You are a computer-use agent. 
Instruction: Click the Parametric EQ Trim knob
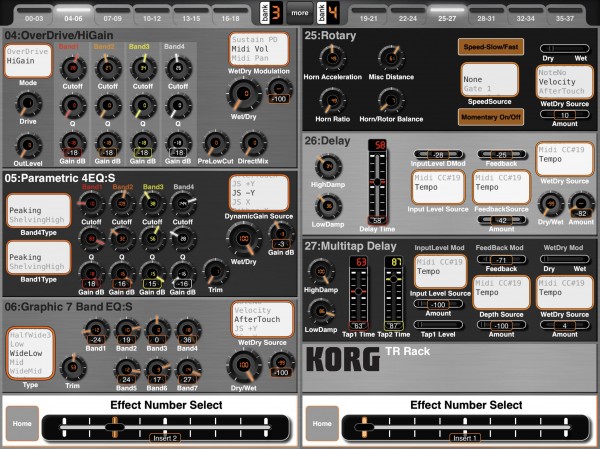215,271
